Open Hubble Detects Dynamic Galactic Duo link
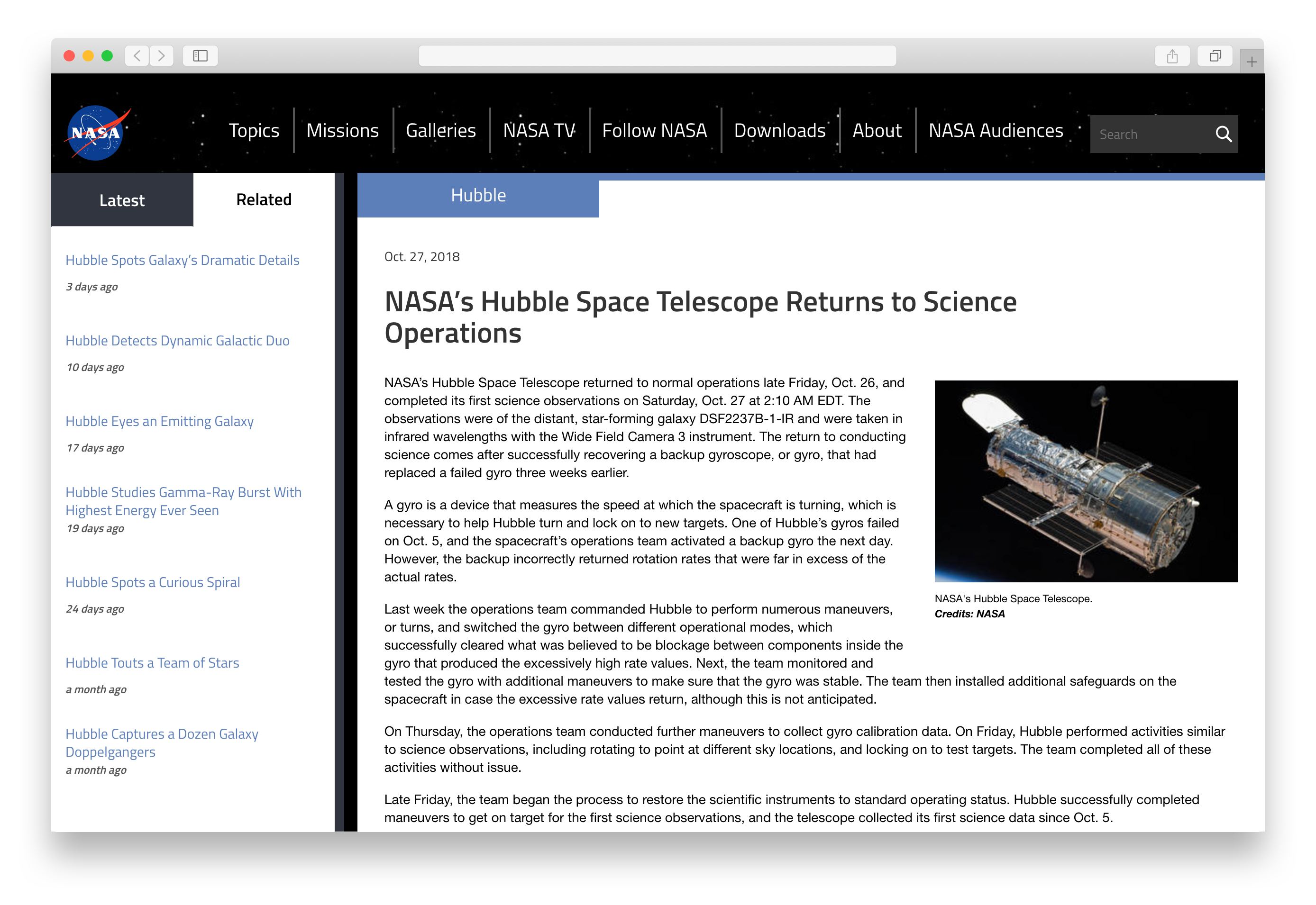Image resolution: width=1316 pixels, height=905 pixels. click(177, 341)
